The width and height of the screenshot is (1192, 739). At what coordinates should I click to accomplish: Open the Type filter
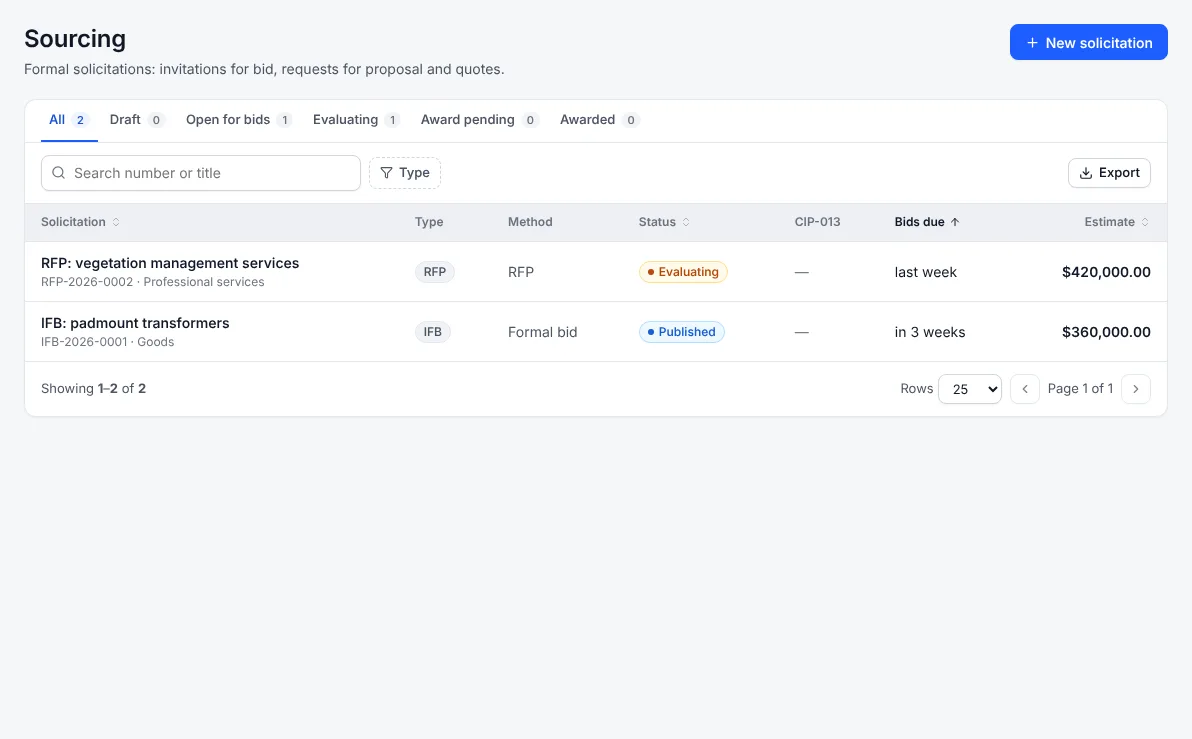tap(404, 173)
